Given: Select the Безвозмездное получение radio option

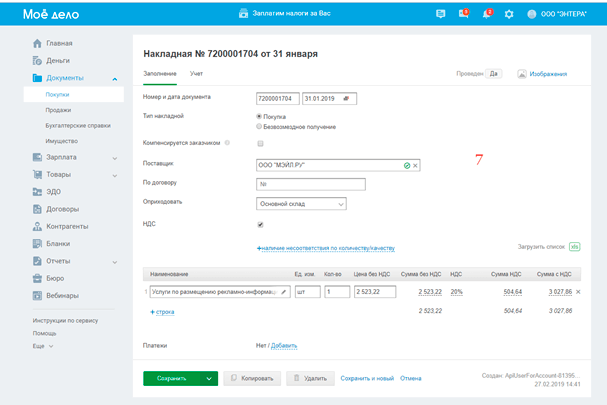Looking at the screenshot, I should (x=260, y=127).
